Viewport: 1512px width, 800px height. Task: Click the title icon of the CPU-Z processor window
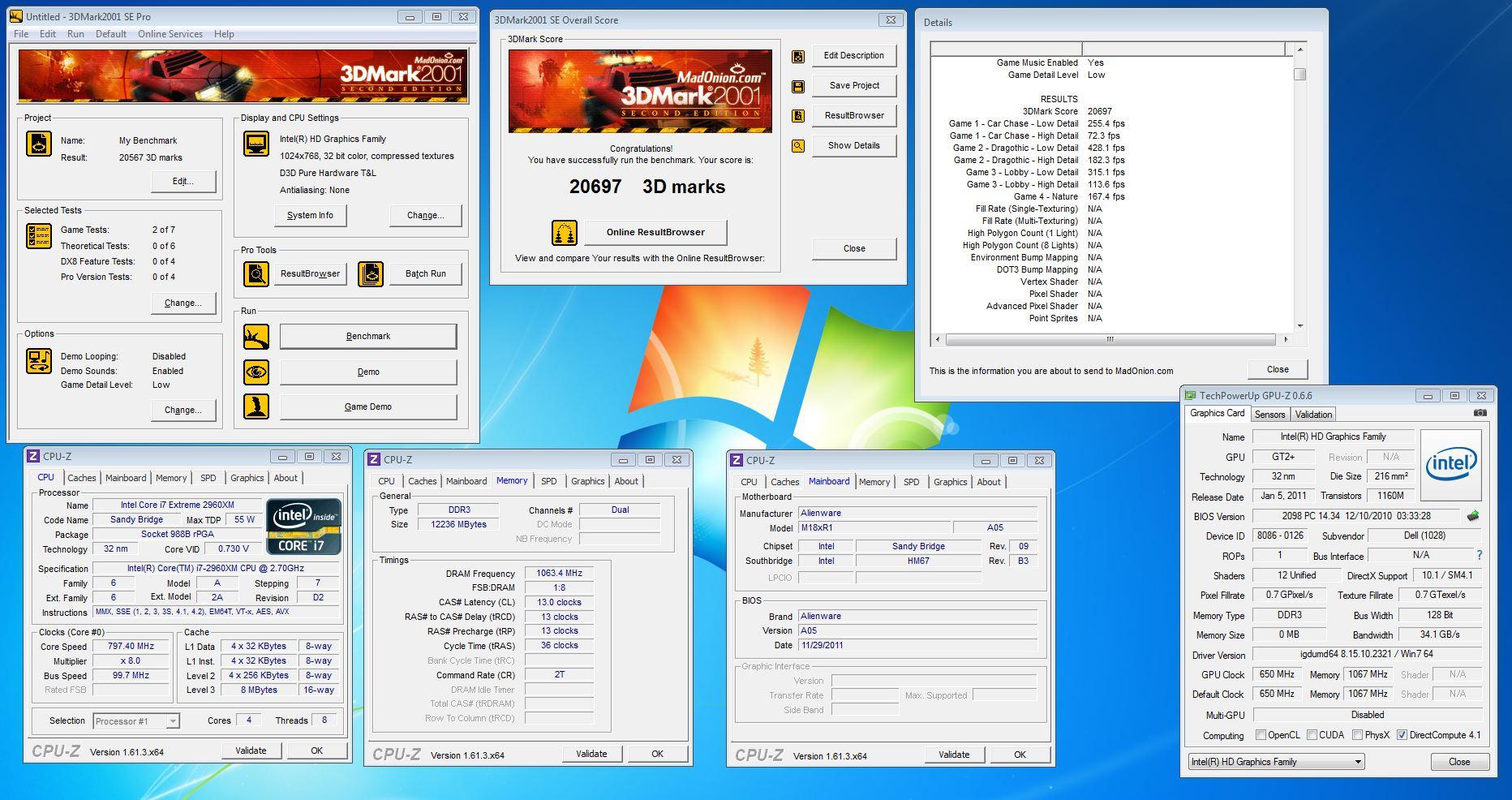33,457
